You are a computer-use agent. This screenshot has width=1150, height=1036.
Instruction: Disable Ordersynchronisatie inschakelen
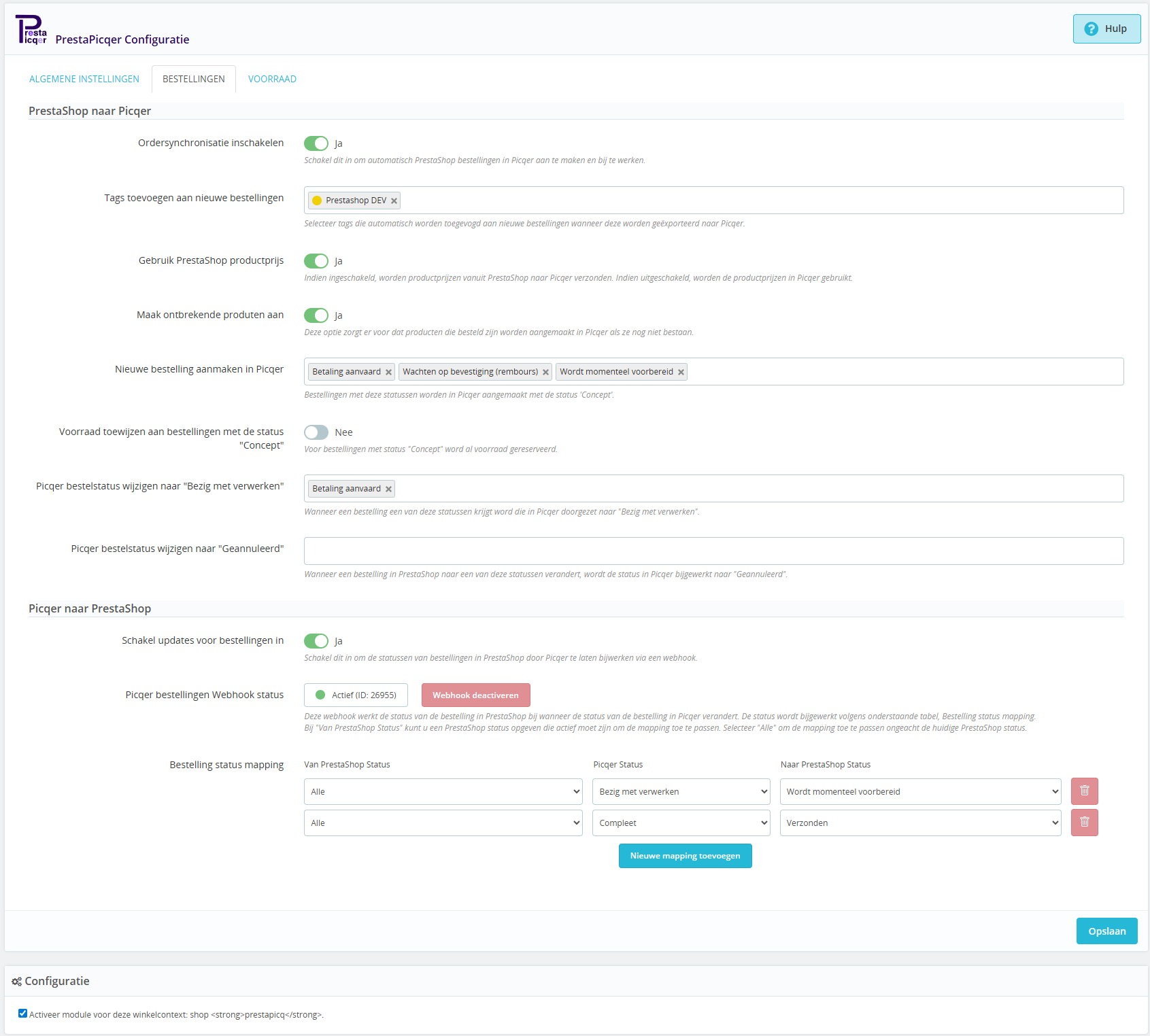[316, 143]
